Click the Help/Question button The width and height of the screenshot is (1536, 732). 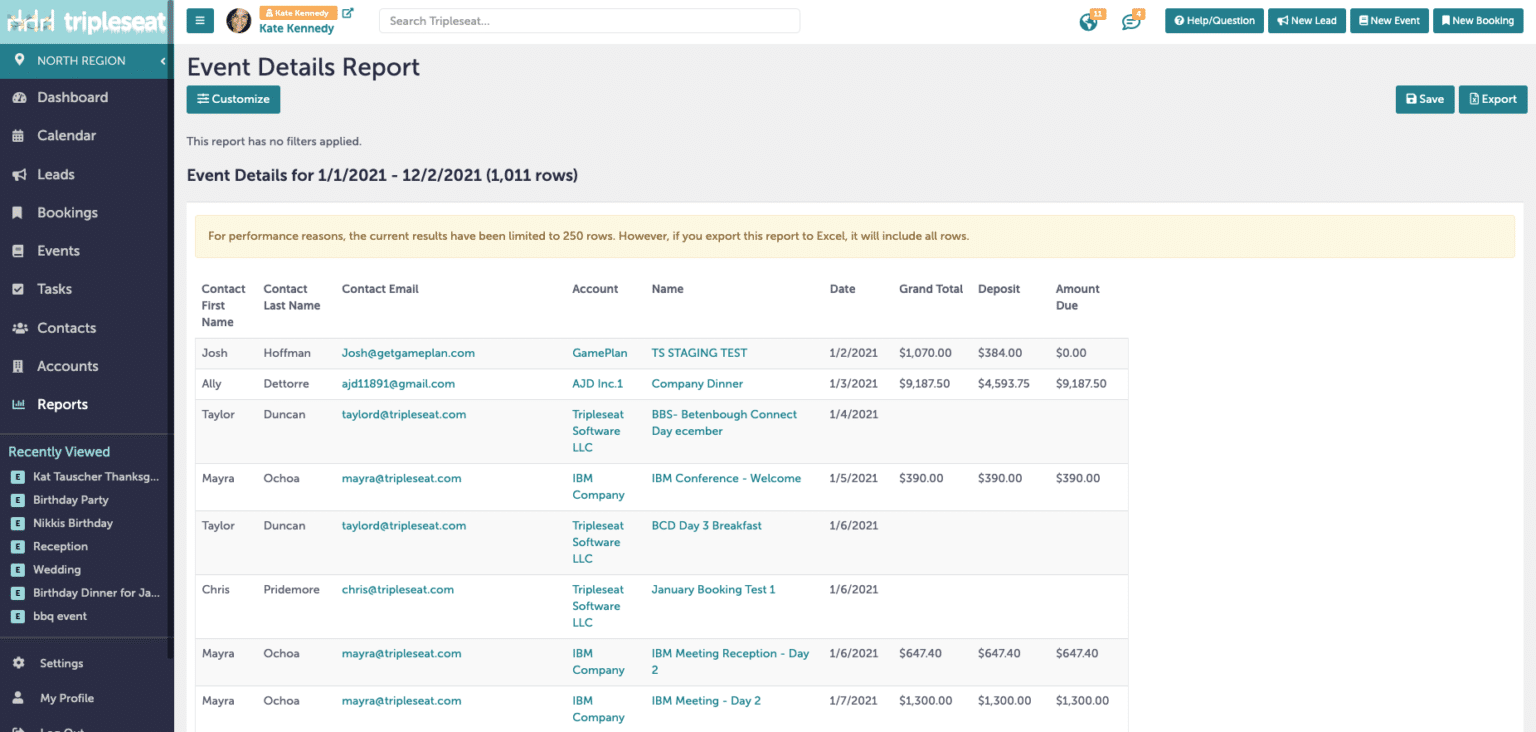click(x=1214, y=21)
